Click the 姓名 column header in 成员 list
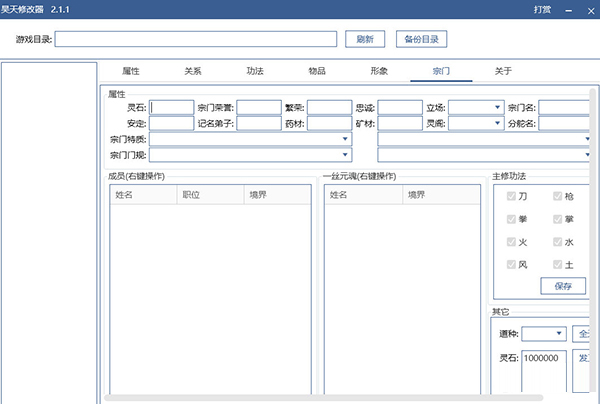Viewport: 600px width, 404px height. (143, 195)
